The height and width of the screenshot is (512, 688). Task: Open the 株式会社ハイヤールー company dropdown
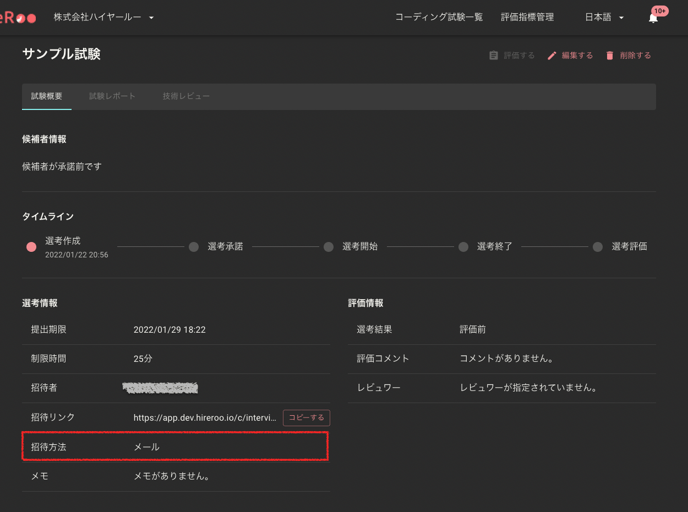pos(104,17)
